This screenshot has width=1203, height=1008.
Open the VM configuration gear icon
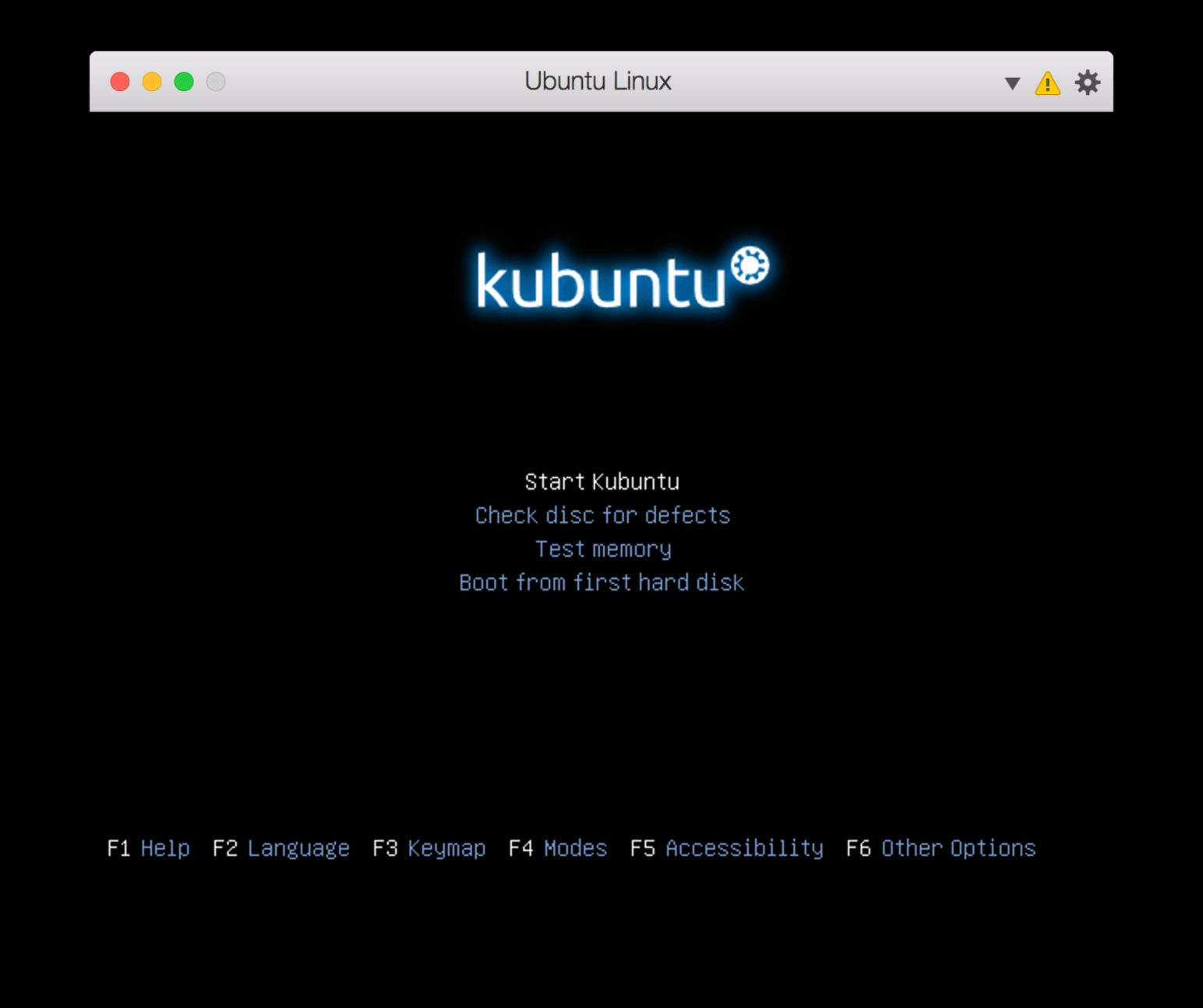[x=1087, y=82]
